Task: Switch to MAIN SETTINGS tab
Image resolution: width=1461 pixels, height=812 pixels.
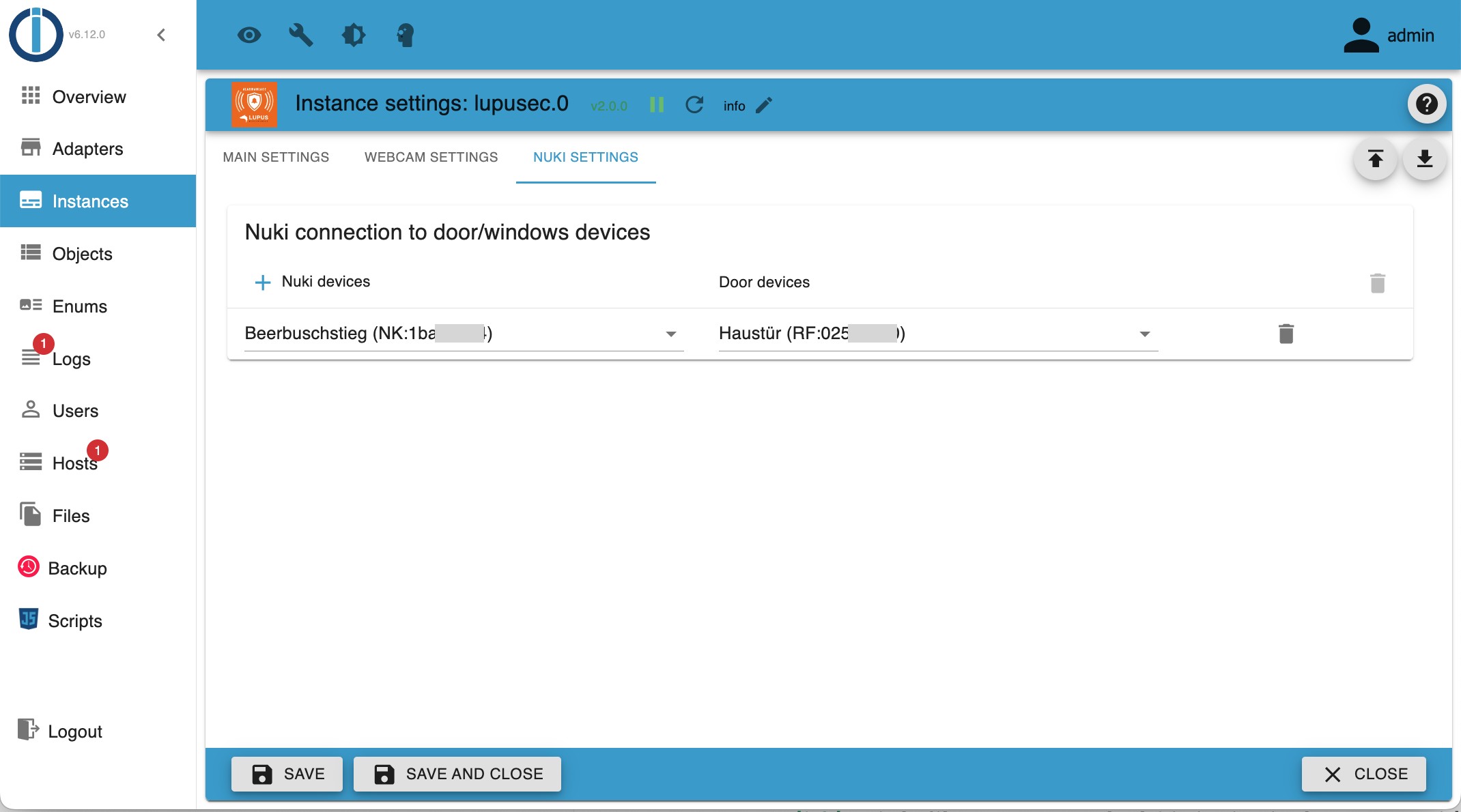Action: (275, 157)
